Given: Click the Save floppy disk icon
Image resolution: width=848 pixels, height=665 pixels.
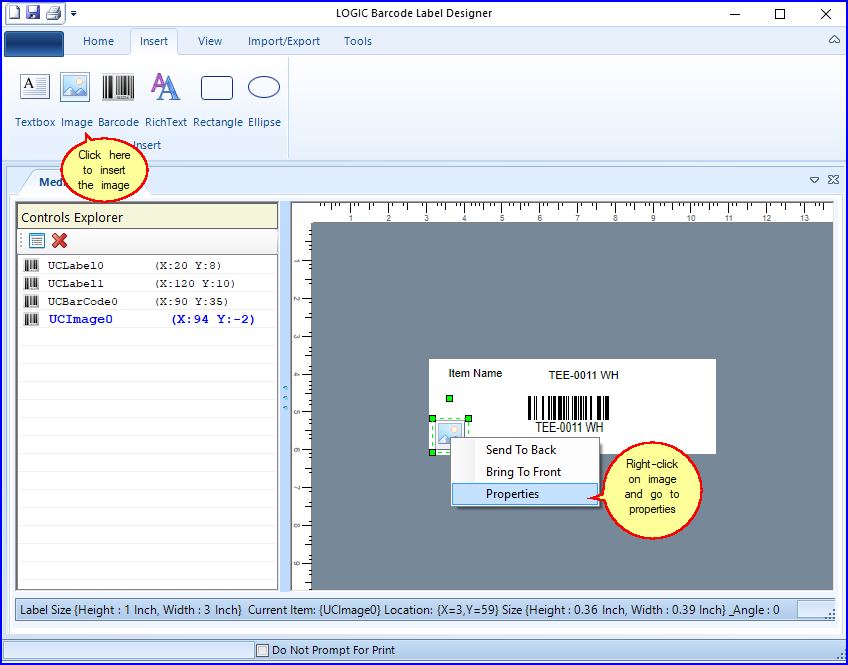Looking at the screenshot, I should click(x=34, y=12).
